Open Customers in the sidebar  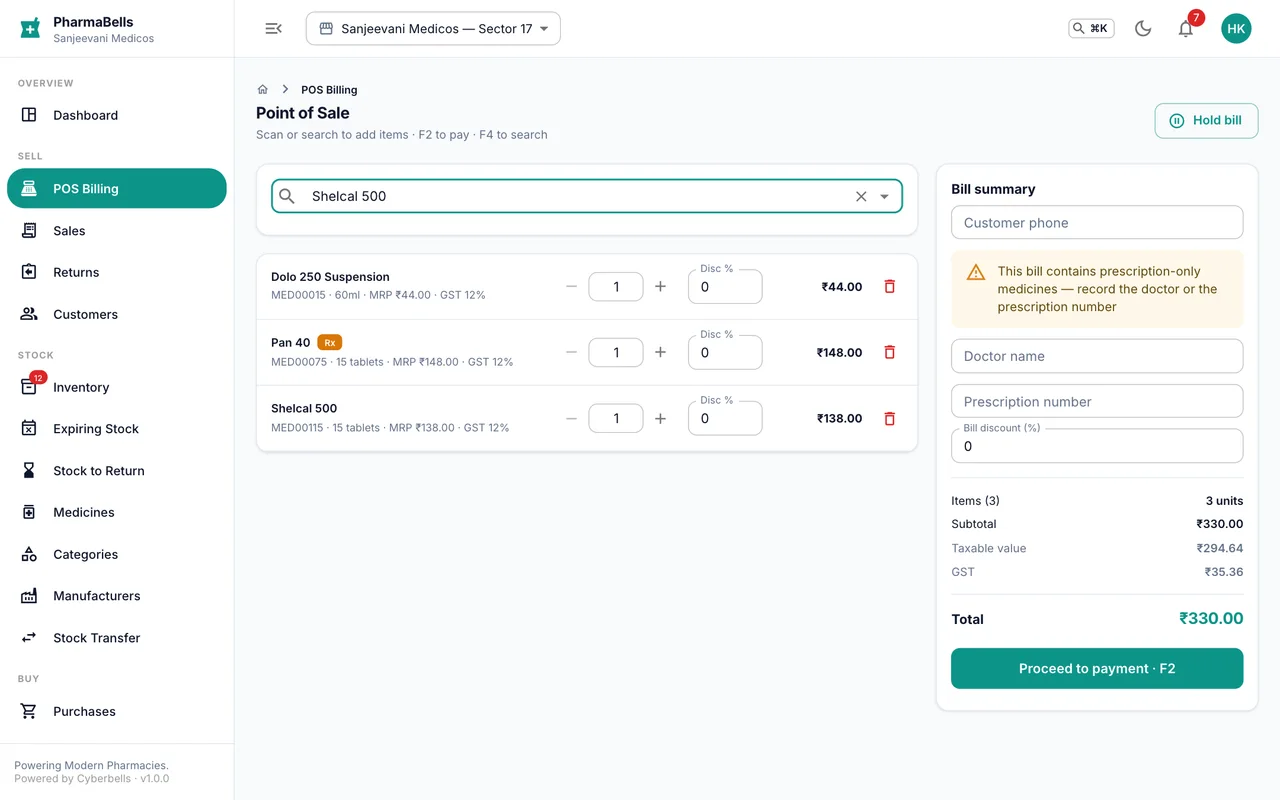pyautogui.click(x=117, y=314)
